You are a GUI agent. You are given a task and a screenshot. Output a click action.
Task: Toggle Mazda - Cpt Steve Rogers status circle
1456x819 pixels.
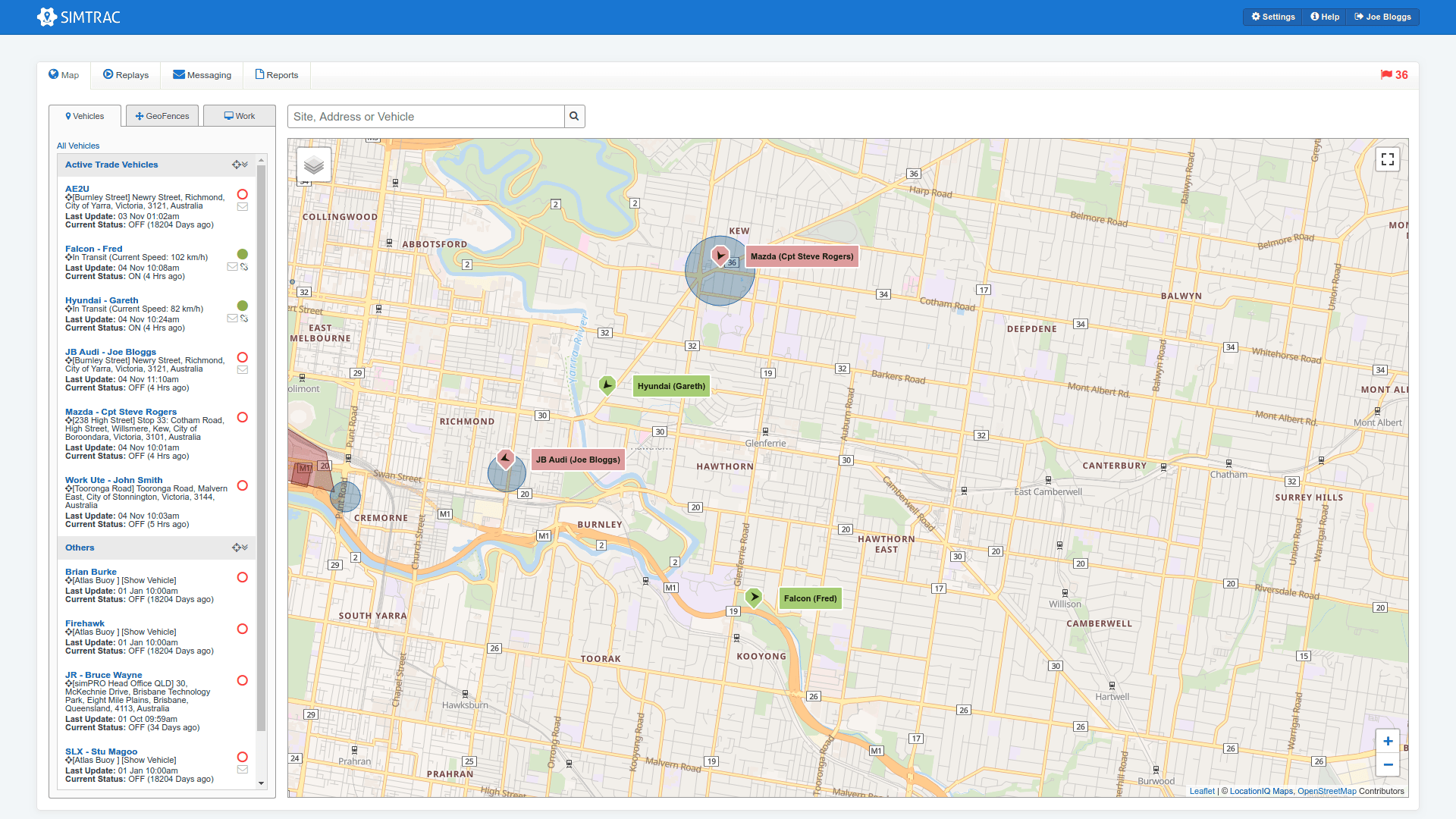click(x=243, y=417)
